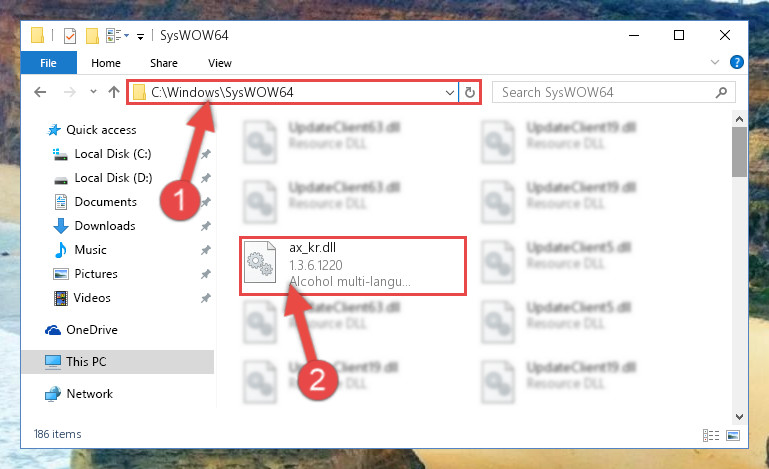Click the Properties checkmark icon in title bar
The height and width of the screenshot is (469, 769).
coord(70,35)
